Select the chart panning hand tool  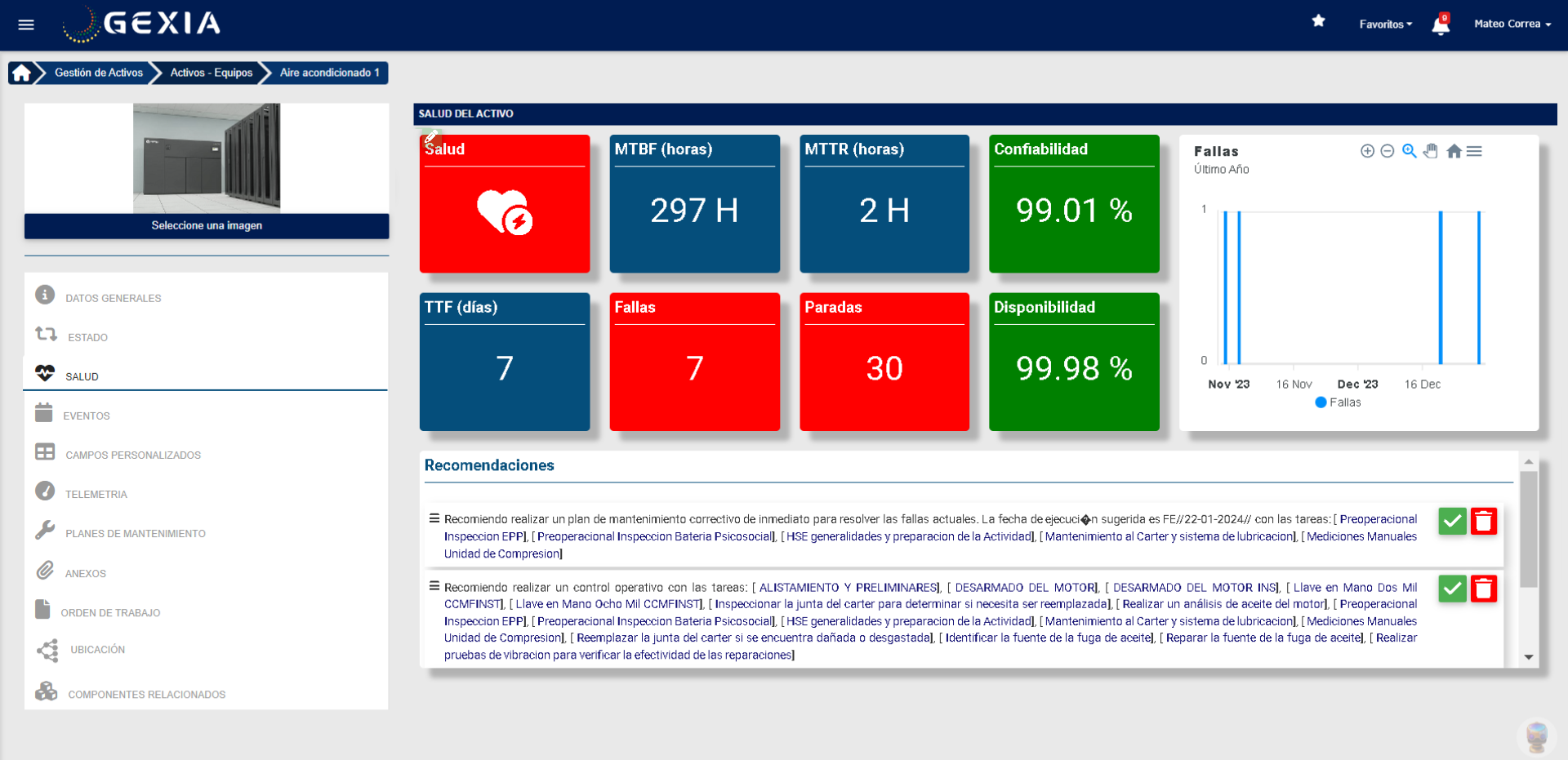pos(1431,151)
